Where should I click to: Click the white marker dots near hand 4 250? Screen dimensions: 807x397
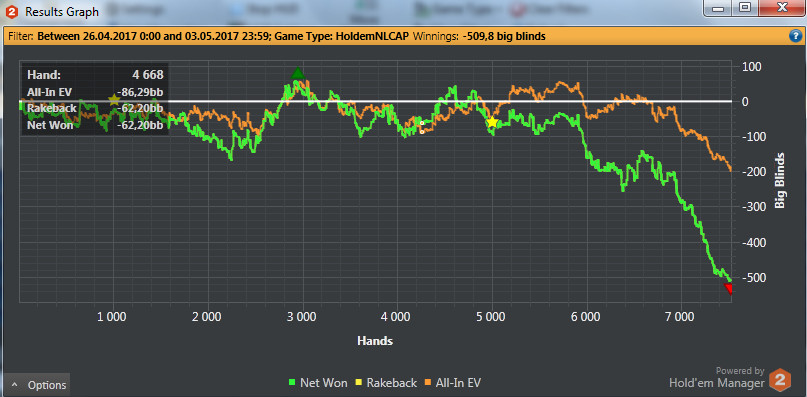[422, 127]
